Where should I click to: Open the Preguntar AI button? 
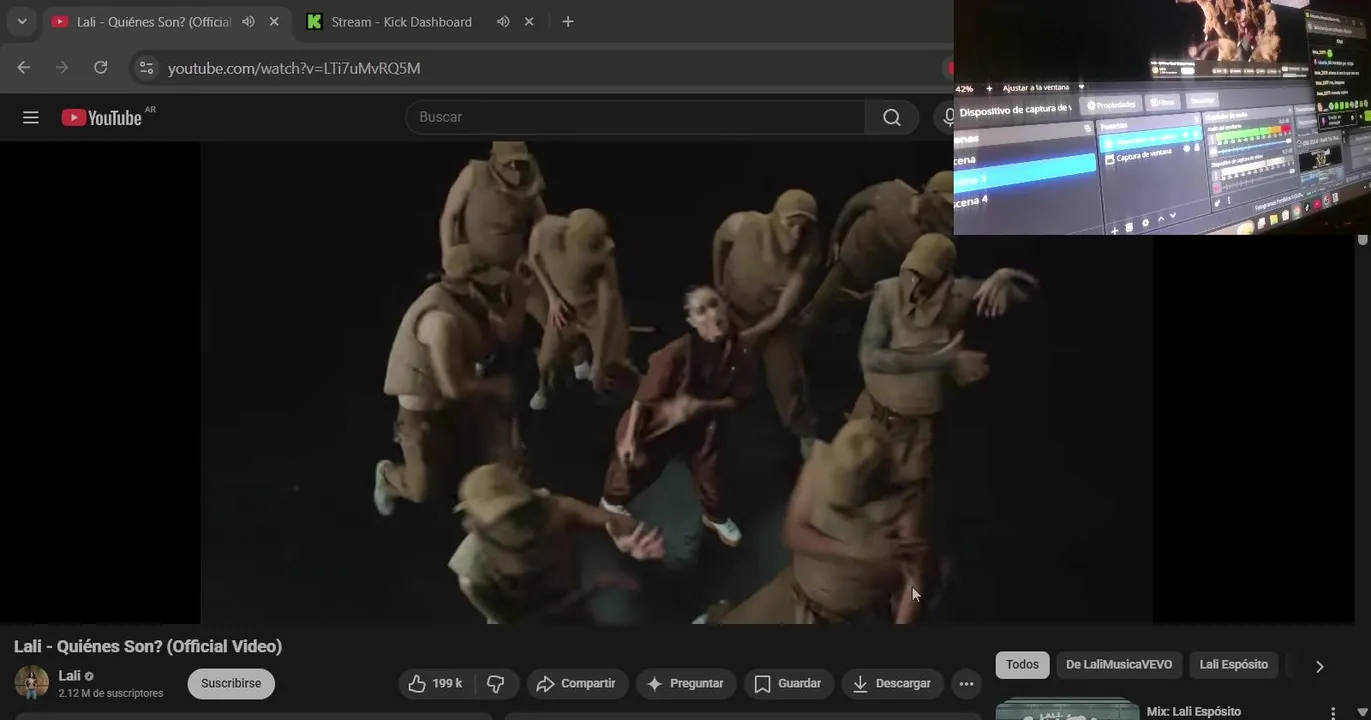tap(686, 684)
